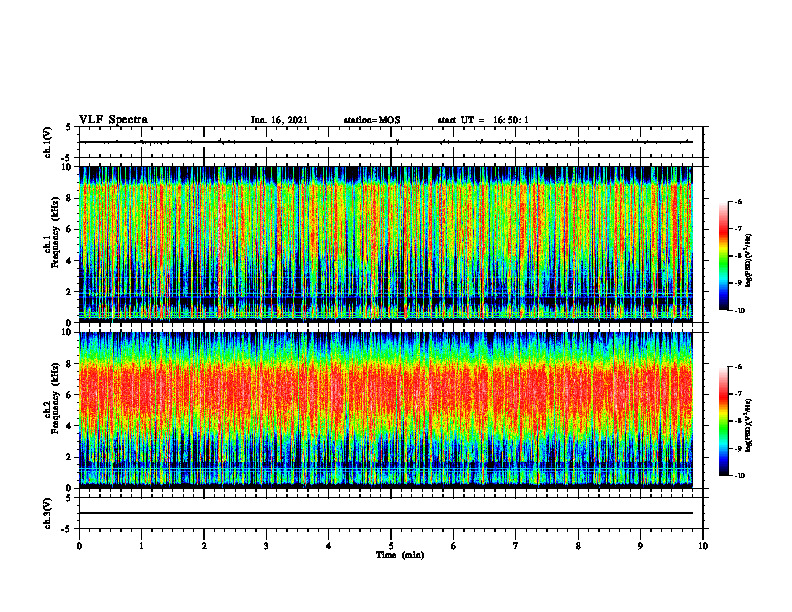
Task: Click the 'station=MOS' header label
Action: point(372,120)
